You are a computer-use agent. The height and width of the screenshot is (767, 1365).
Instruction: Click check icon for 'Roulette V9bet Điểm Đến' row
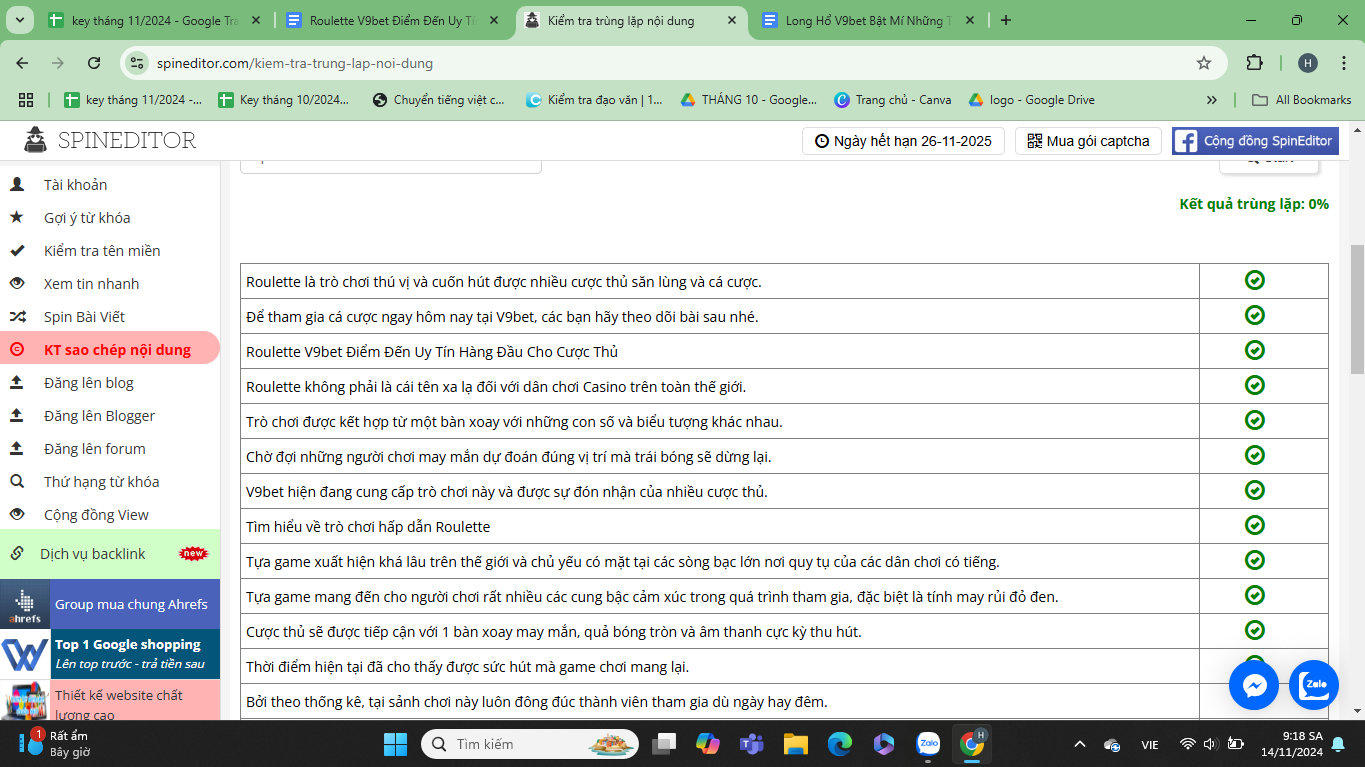point(1255,350)
